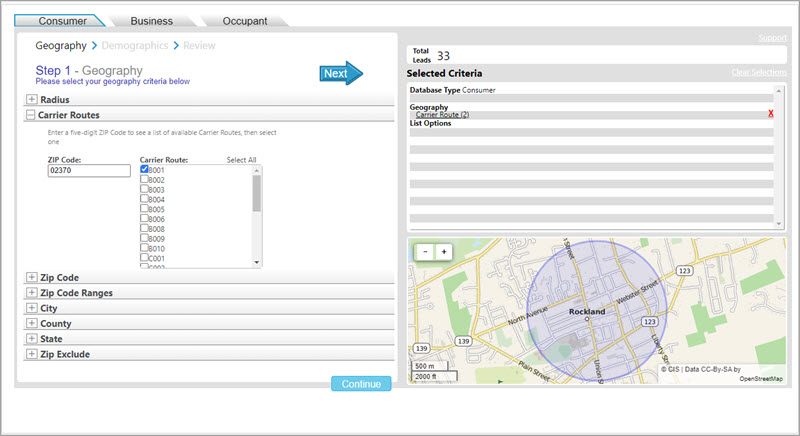
Task: Check carrier route B008
Action: 144,228
